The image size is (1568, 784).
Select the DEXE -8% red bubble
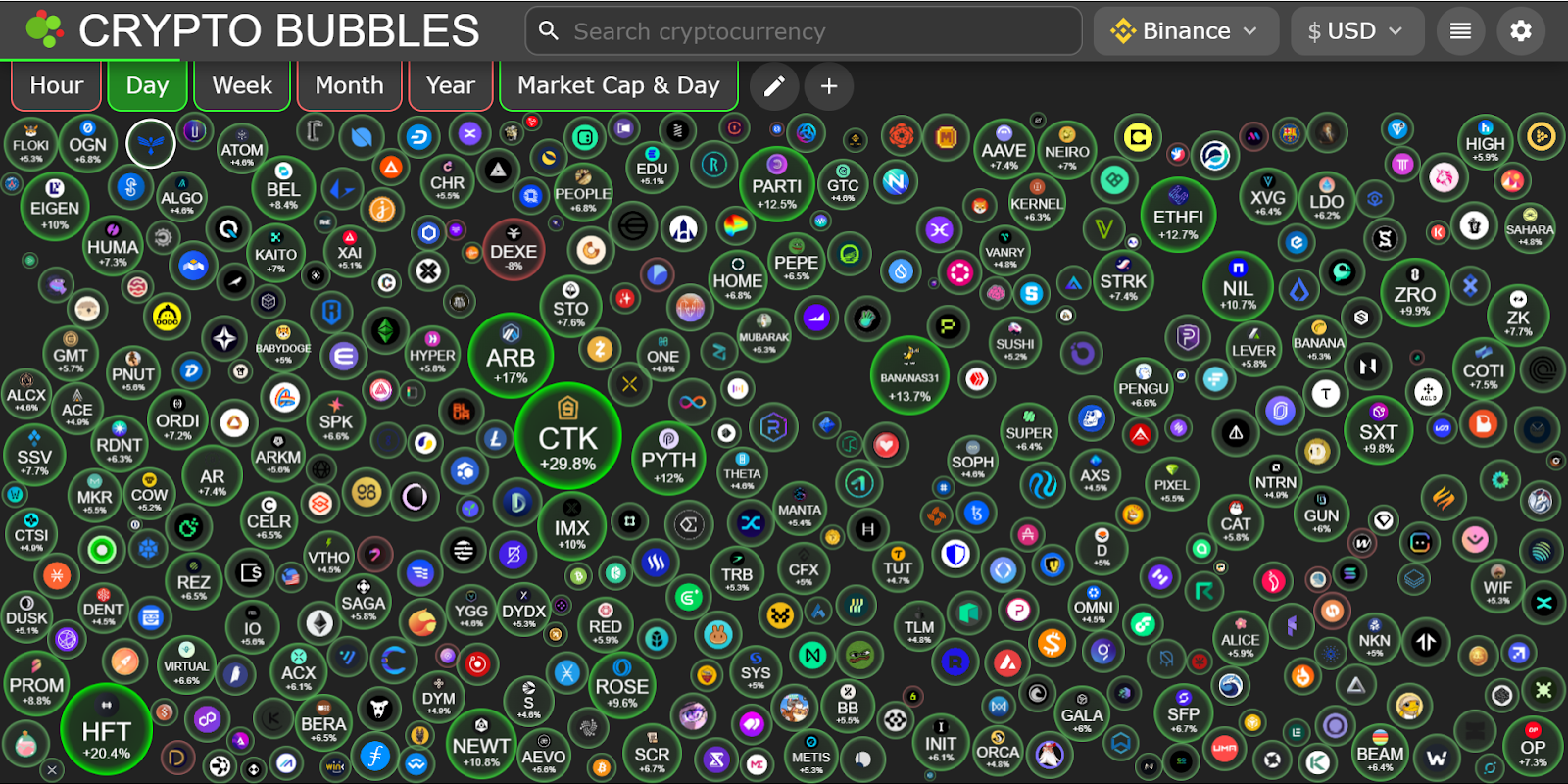(514, 249)
